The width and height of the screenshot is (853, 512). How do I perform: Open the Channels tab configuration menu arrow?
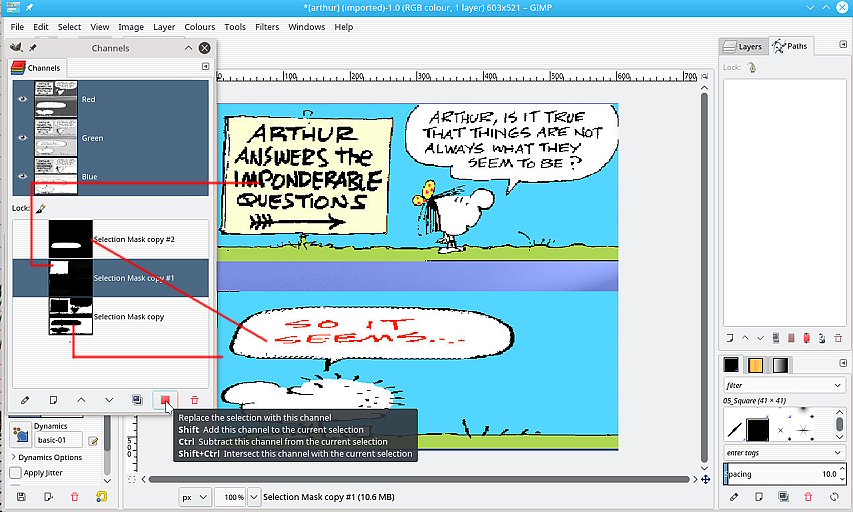205,66
